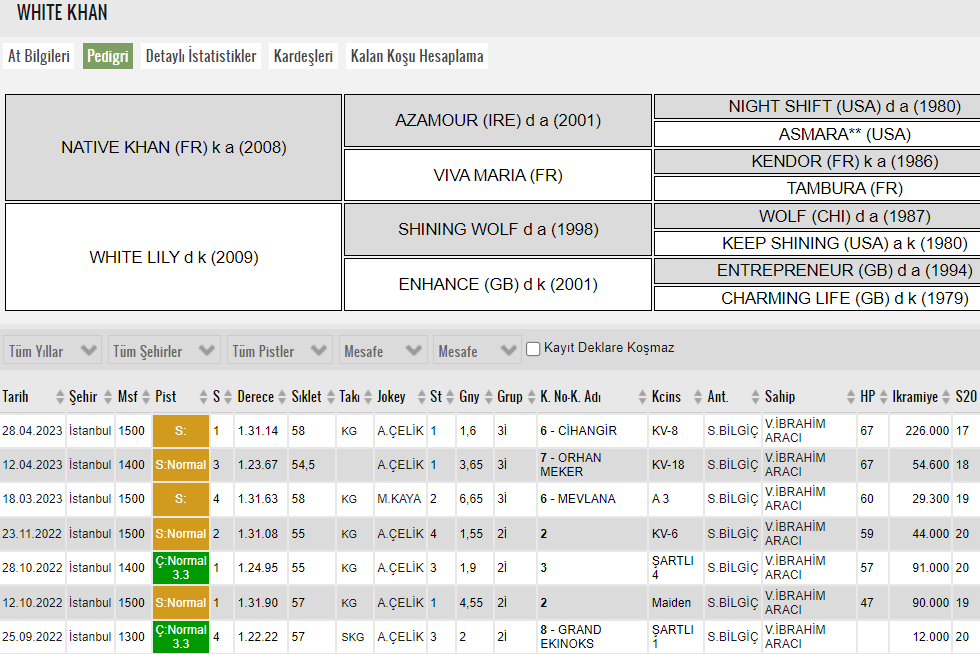
Task: Click the 12.04.2023 race date
Action: (32, 465)
